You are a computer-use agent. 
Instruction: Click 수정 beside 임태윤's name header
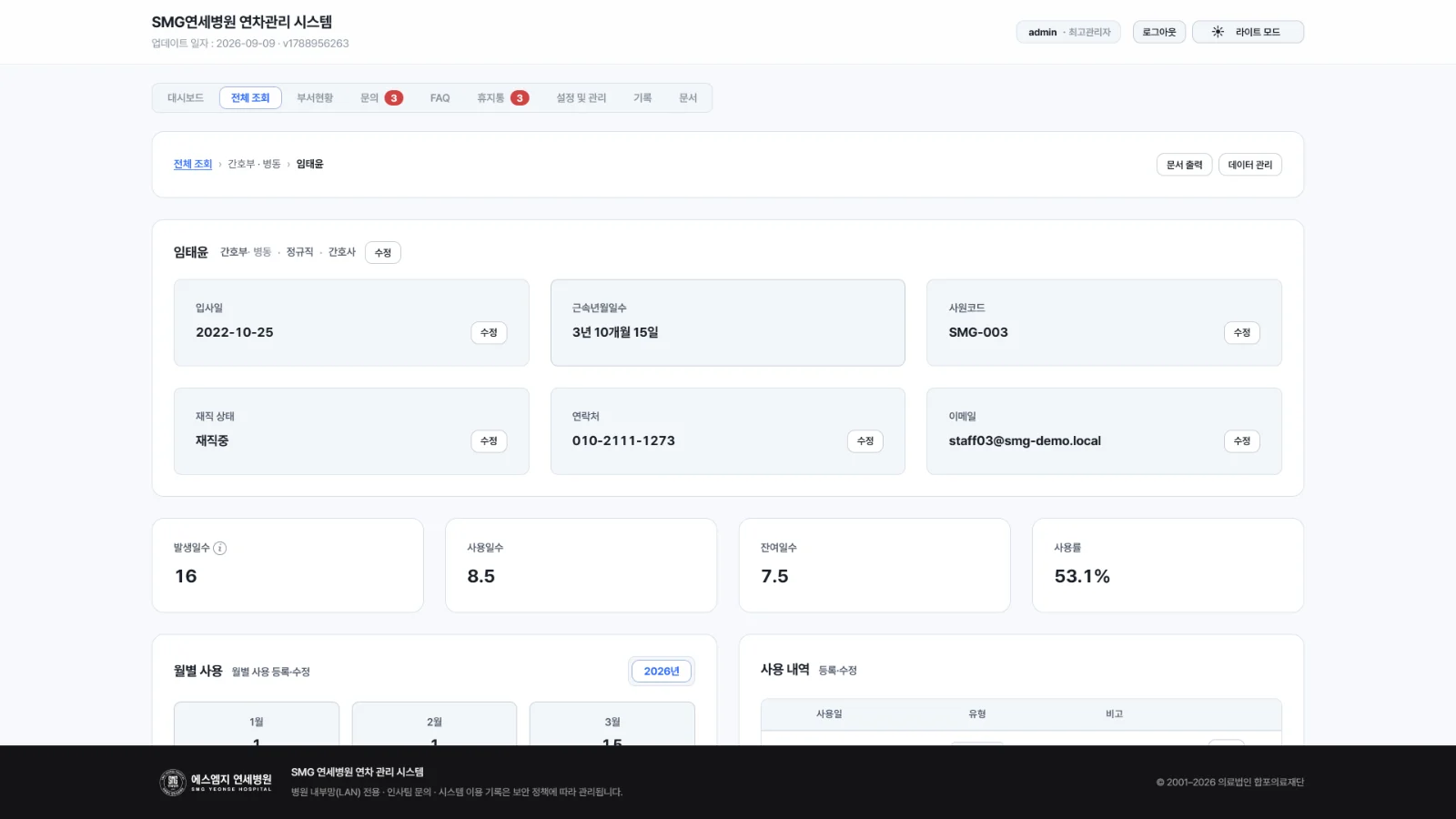pyautogui.click(x=383, y=253)
